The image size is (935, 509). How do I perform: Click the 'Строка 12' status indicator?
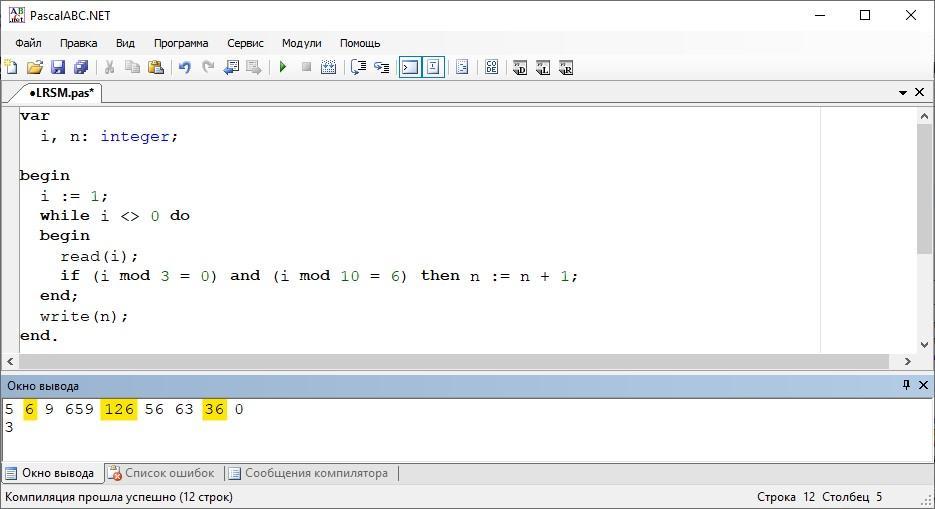786,497
